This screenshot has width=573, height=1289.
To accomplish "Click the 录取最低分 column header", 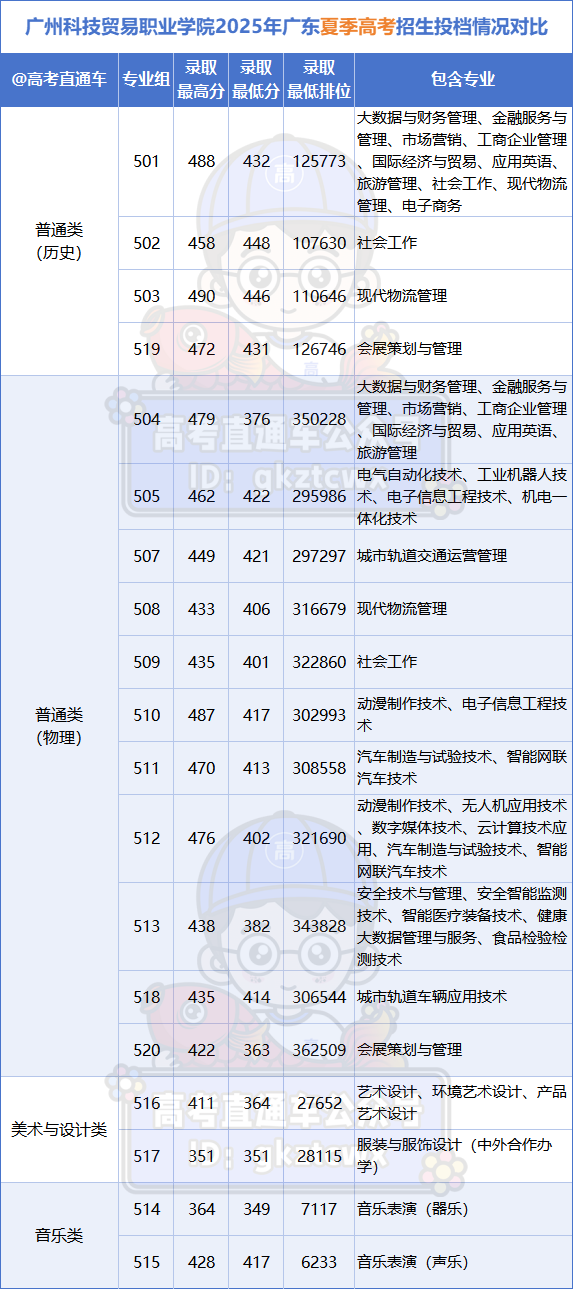I will click(256, 80).
